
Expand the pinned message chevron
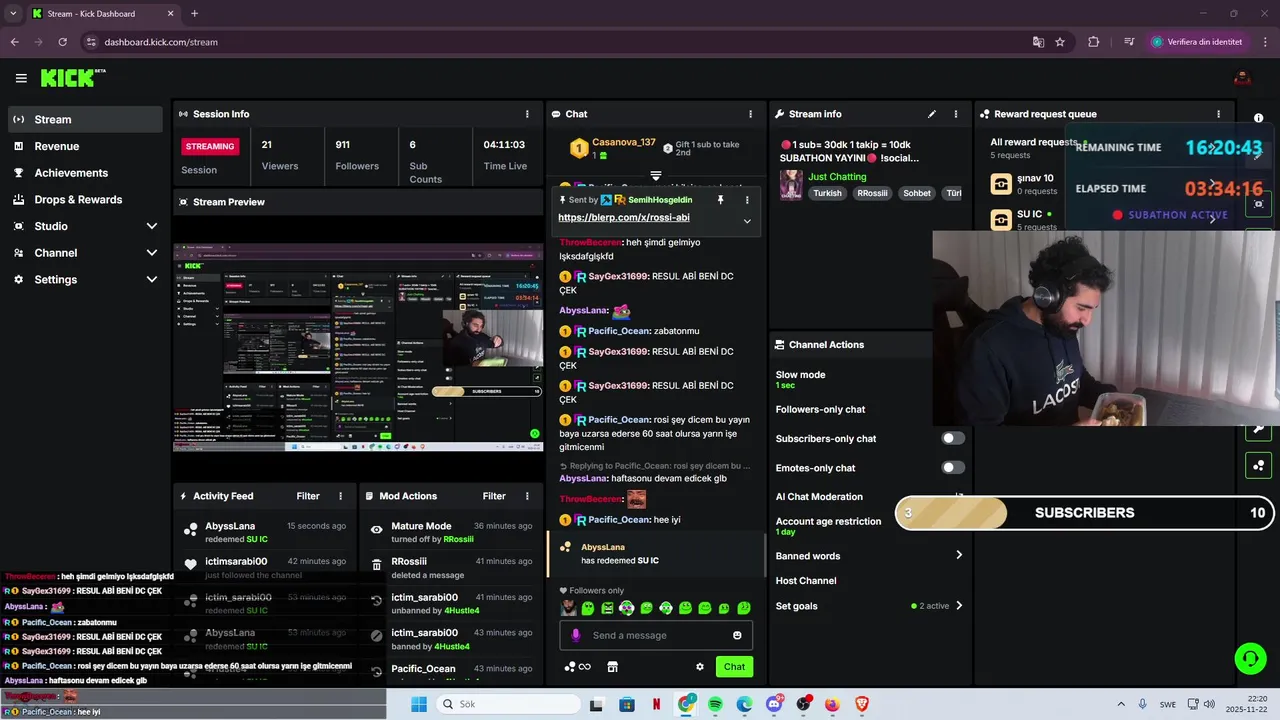tap(746, 221)
